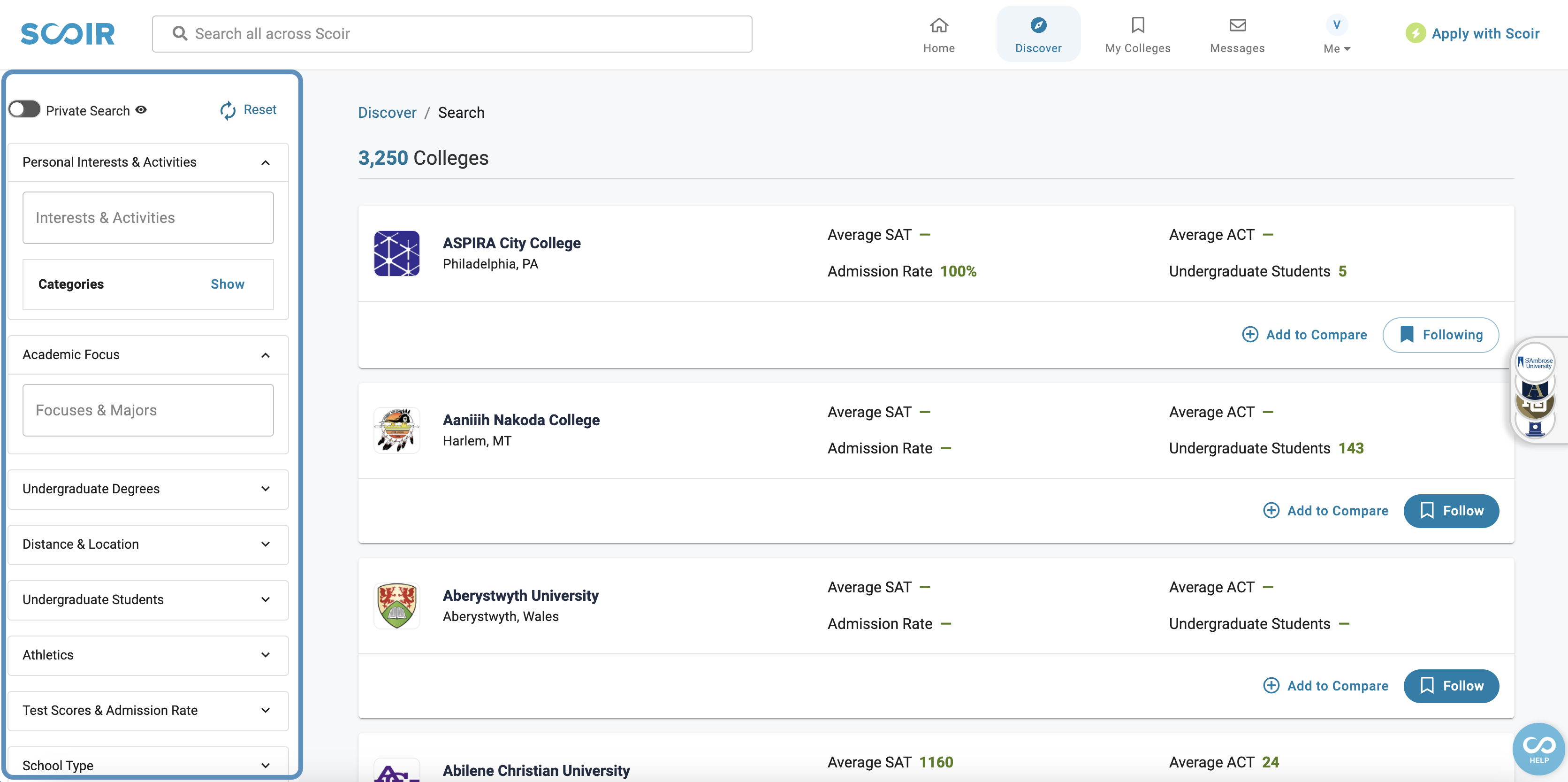Image resolution: width=1568 pixels, height=782 pixels.
Task: Expand the Distance & Location filter
Action: click(148, 544)
